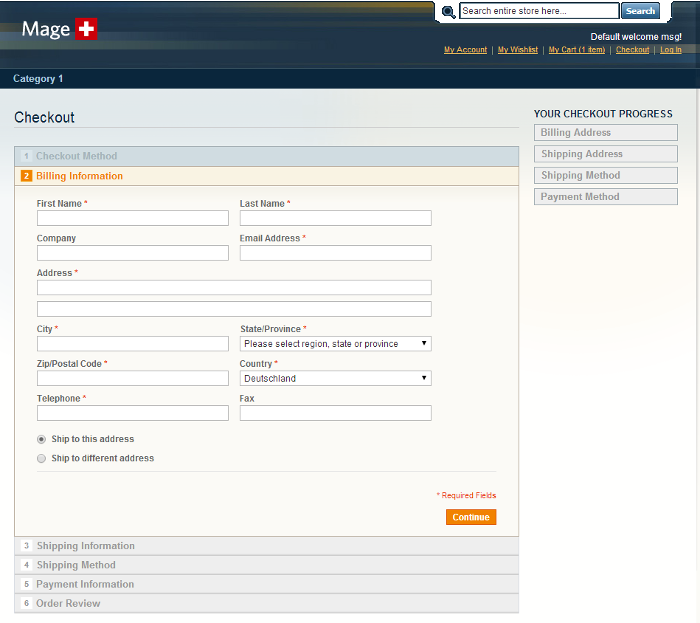
Task: Open the My Account link
Action: pyautogui.click(x=465, y=50)
